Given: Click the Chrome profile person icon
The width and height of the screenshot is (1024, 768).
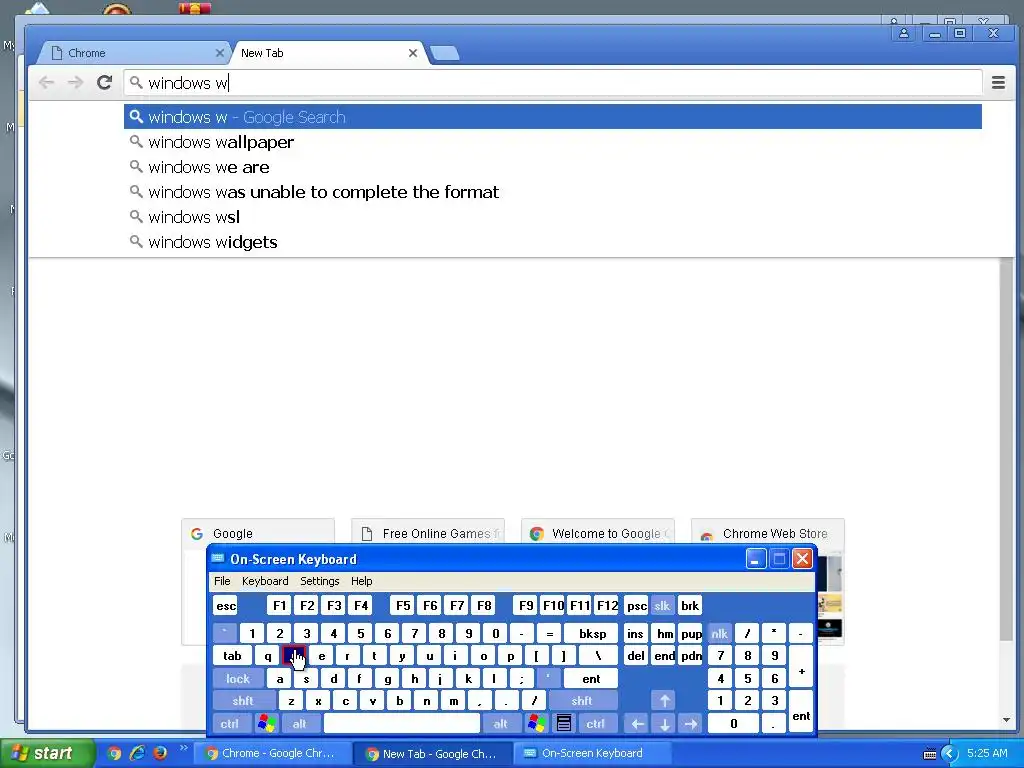Looking at the screenshot, I should coord(904,33).
